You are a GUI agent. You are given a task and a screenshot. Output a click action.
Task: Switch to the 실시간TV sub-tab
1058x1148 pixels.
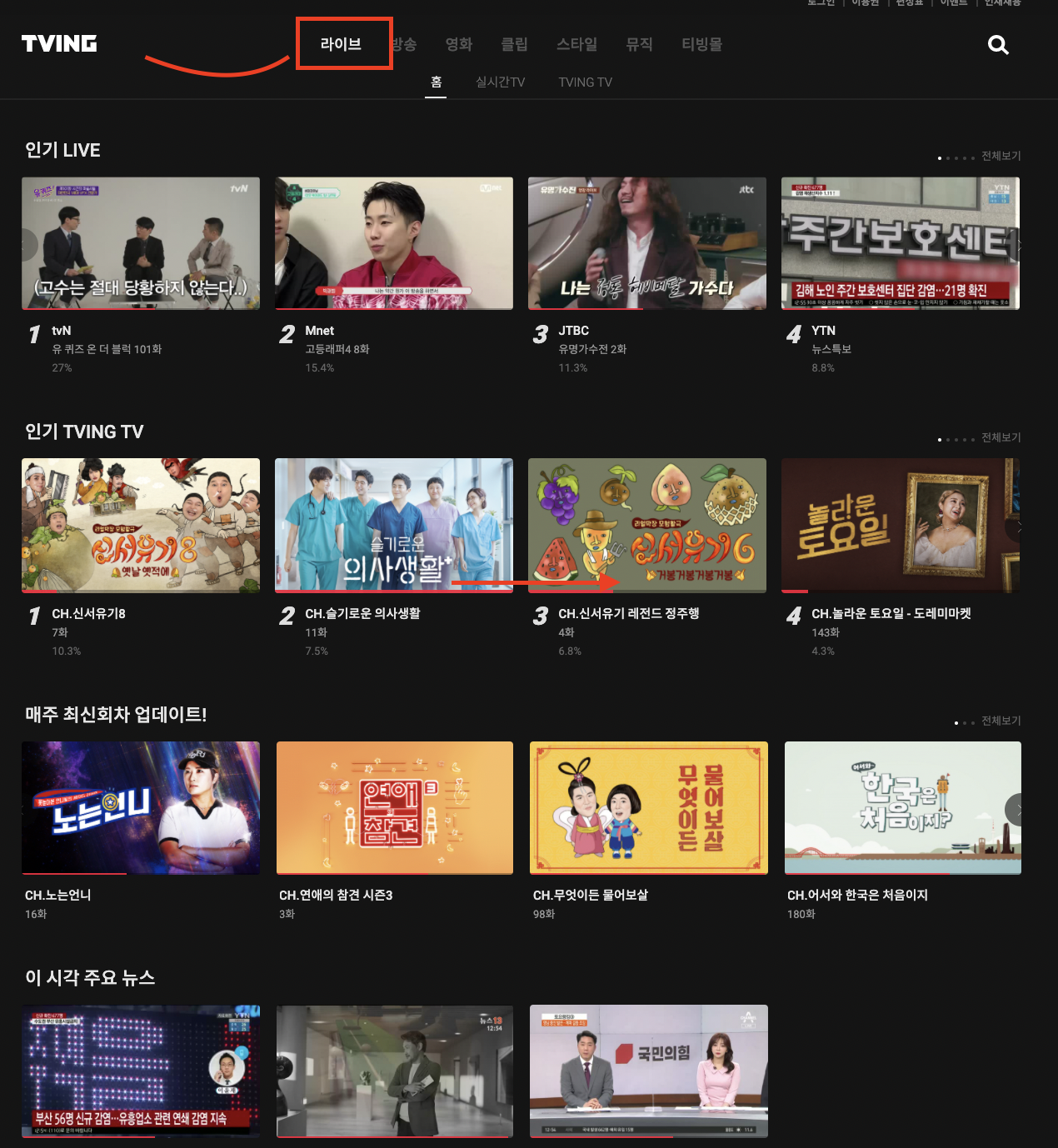(x=500, y=82)
